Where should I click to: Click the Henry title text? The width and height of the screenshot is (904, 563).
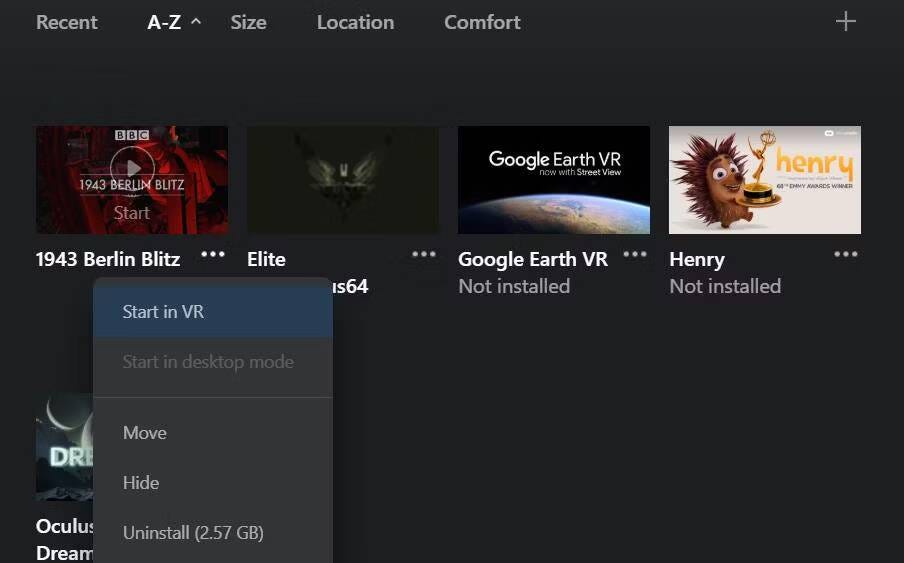(x=697, y=260)
